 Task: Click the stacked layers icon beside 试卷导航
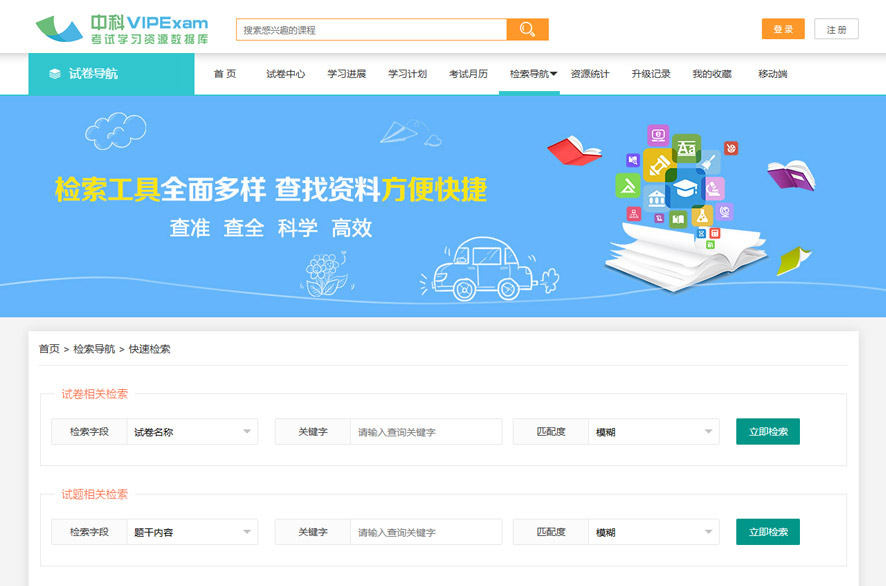point(55,73)
